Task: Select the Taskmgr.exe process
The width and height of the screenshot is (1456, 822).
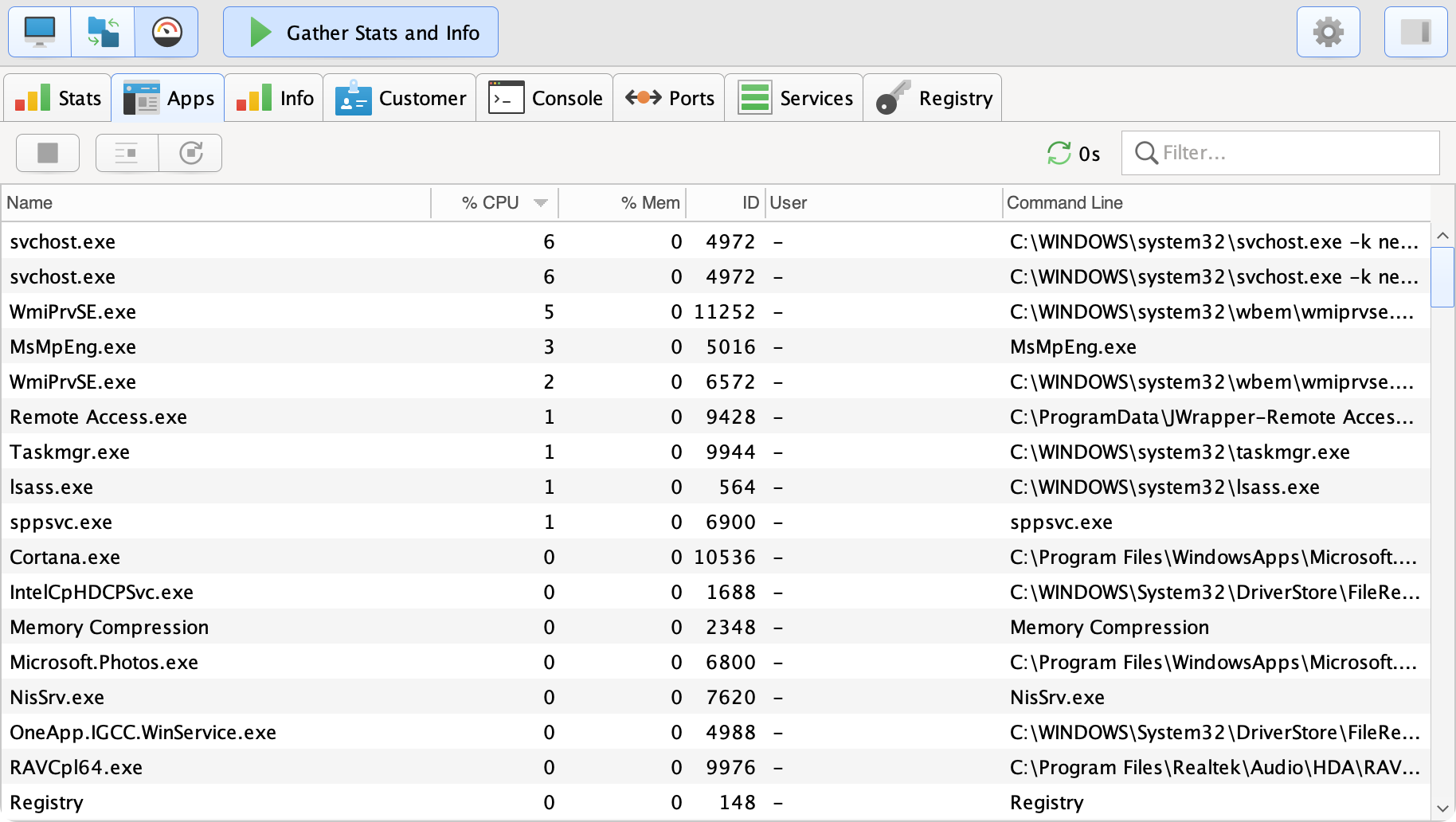Action: 69,452
